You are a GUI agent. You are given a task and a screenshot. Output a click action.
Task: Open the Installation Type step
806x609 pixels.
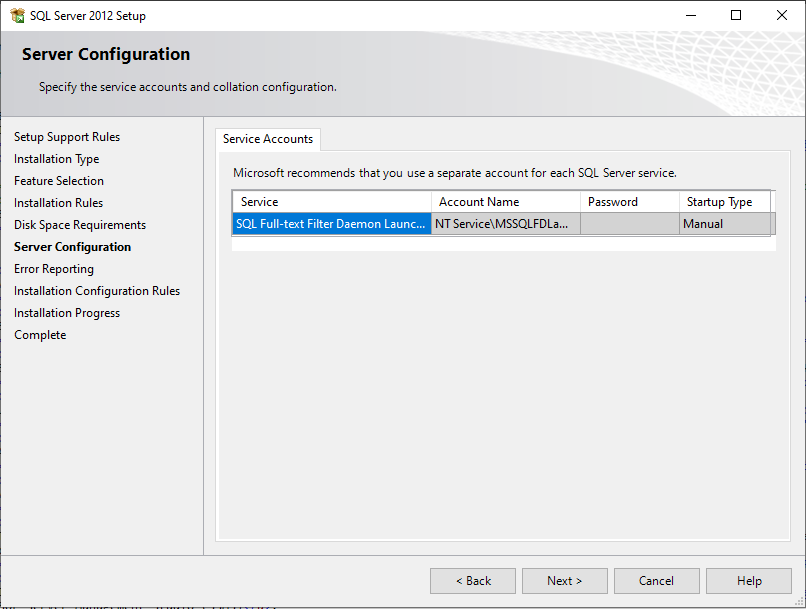tap(56, 158)
